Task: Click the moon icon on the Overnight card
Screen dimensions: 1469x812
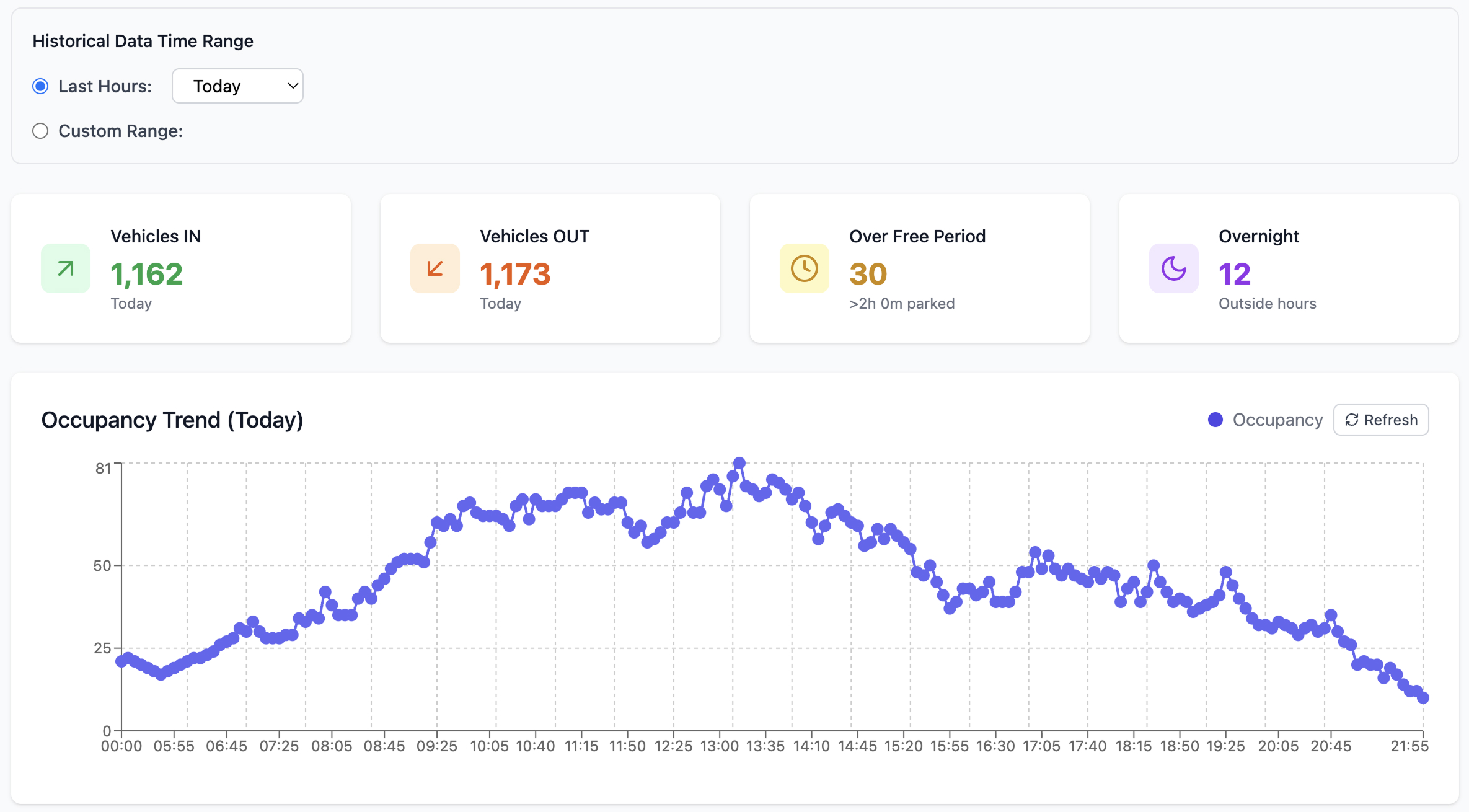Action: pyautogui.click(x=1173, y=268)
